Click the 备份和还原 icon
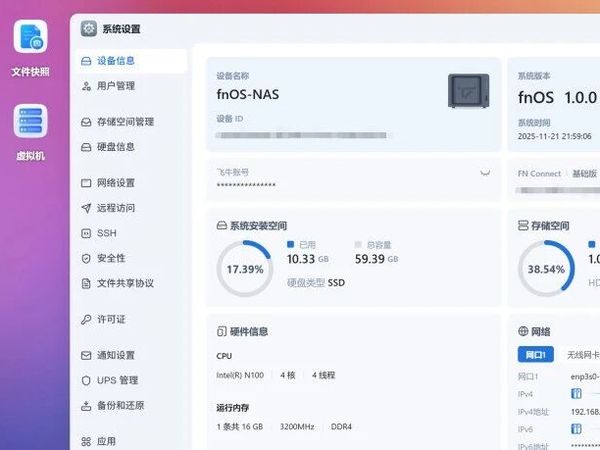Screen dimensions: 600x450 point(86,406)
